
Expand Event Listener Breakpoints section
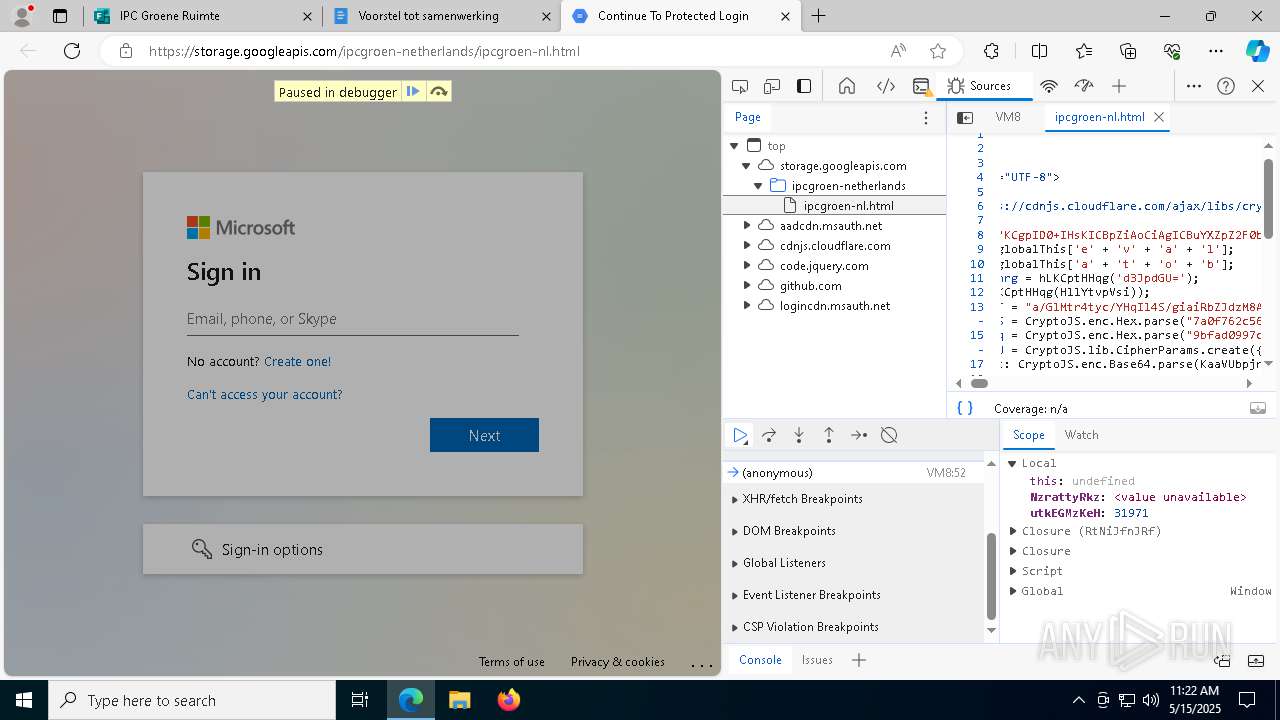854,595
